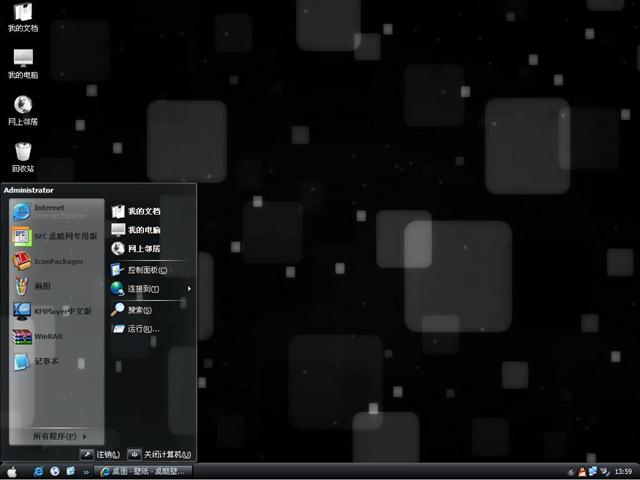640x480 pixels.
Task: Click the 13:59 clock
Action: [623, 472]
